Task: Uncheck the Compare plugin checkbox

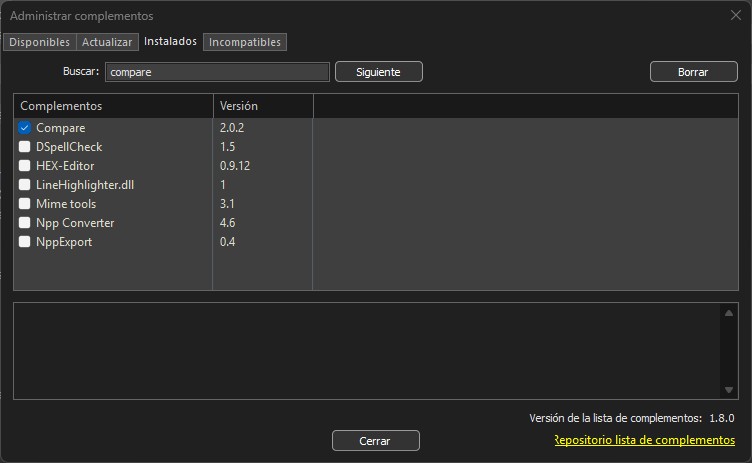Action: (24, 128)
